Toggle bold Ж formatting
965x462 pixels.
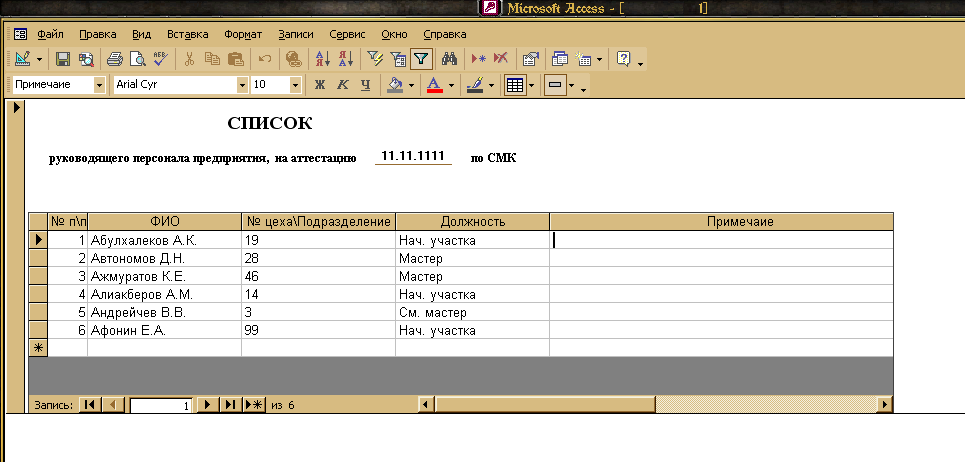click(x=319, y=85)
